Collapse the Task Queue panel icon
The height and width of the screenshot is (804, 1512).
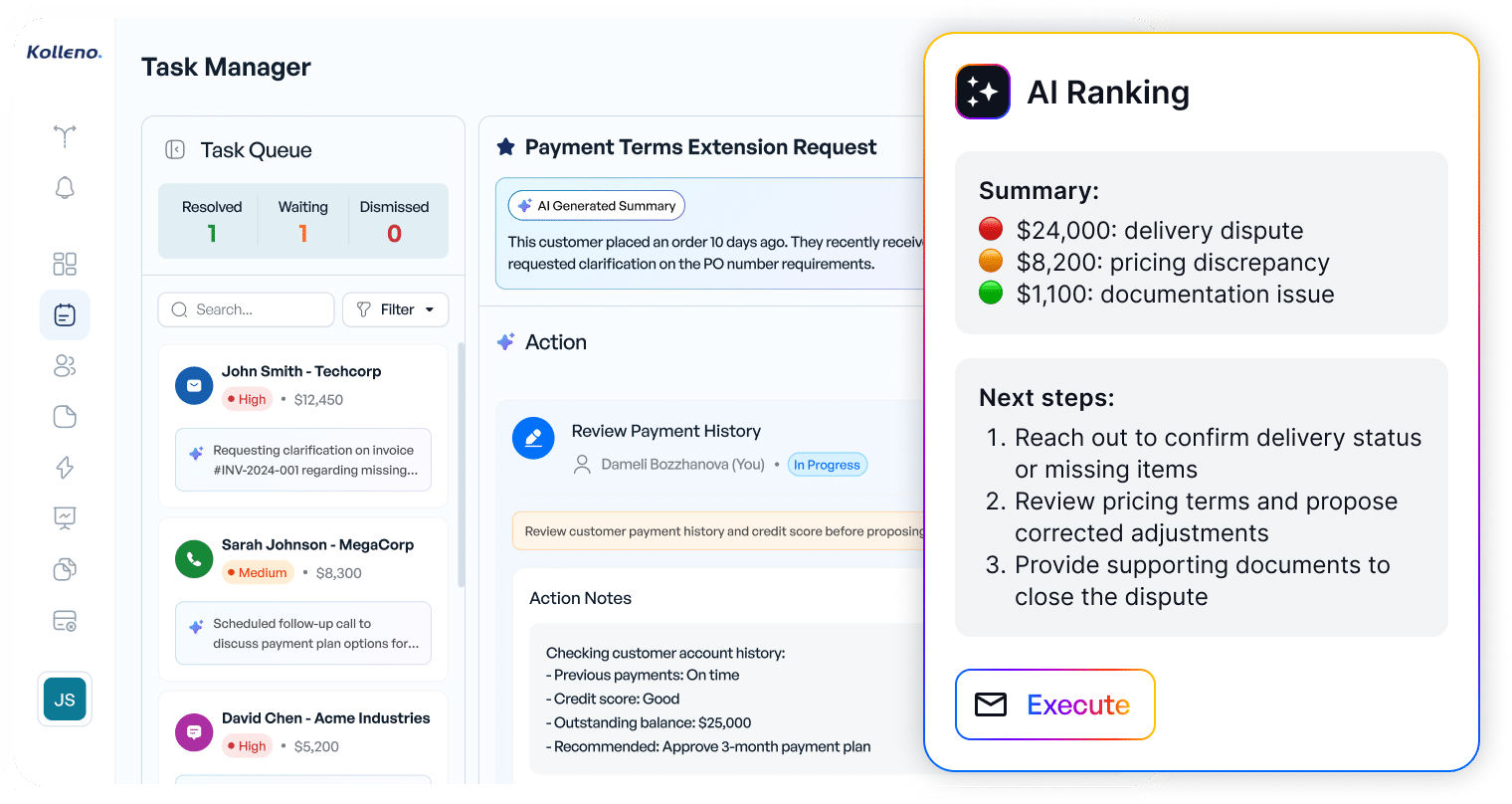[x=175, y=149]
